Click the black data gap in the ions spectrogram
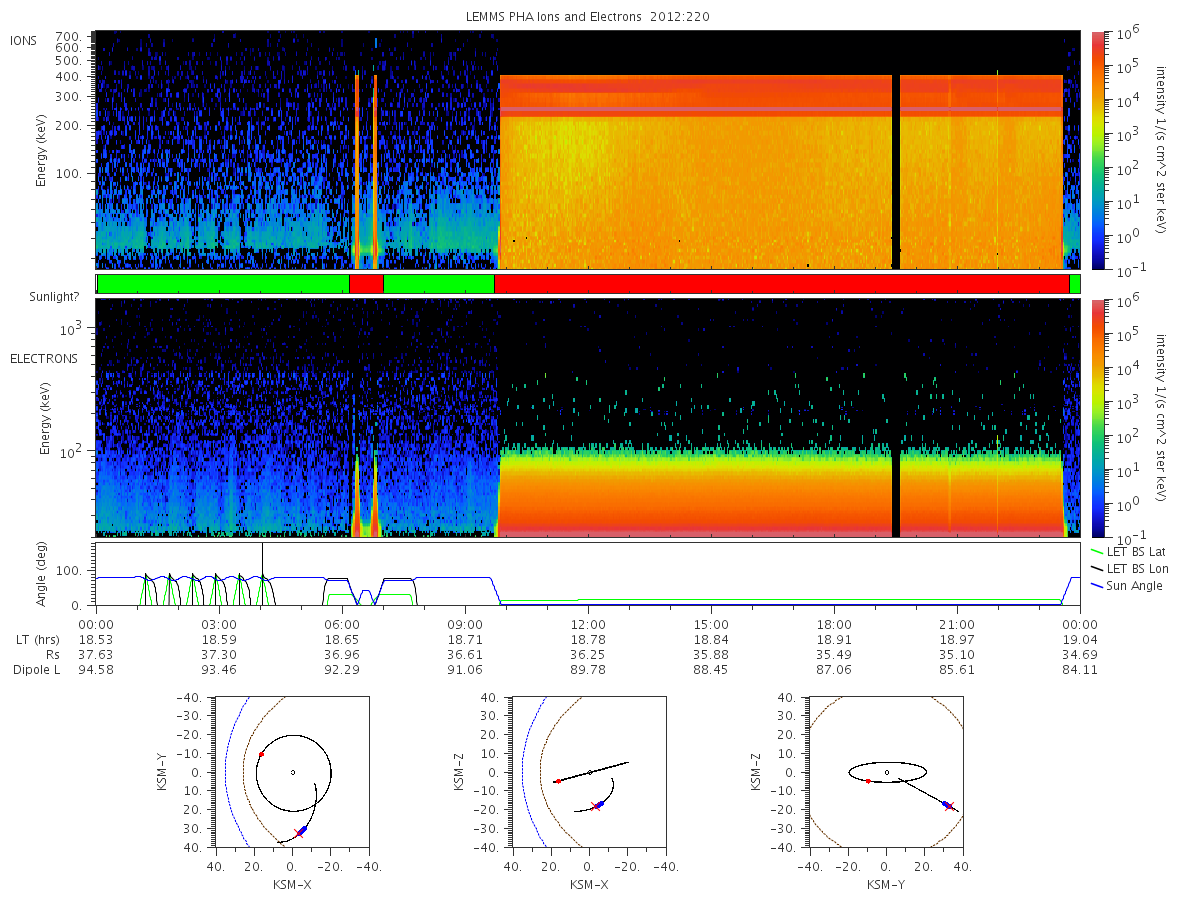 pyautogui.click(x=896, y=172)
